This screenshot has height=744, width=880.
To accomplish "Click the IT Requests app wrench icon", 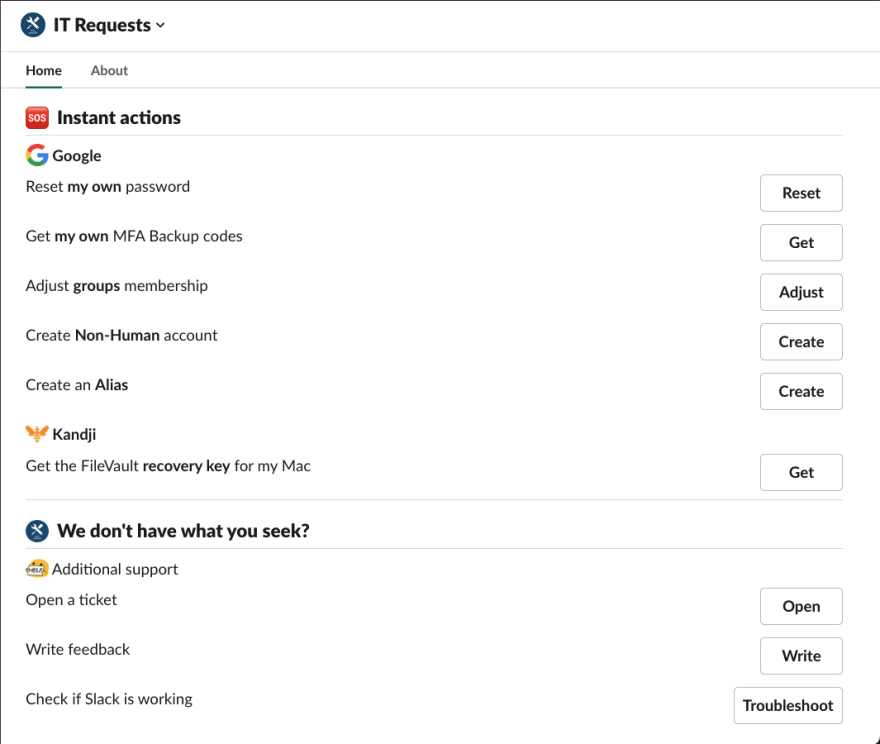I will pos(33,25).
